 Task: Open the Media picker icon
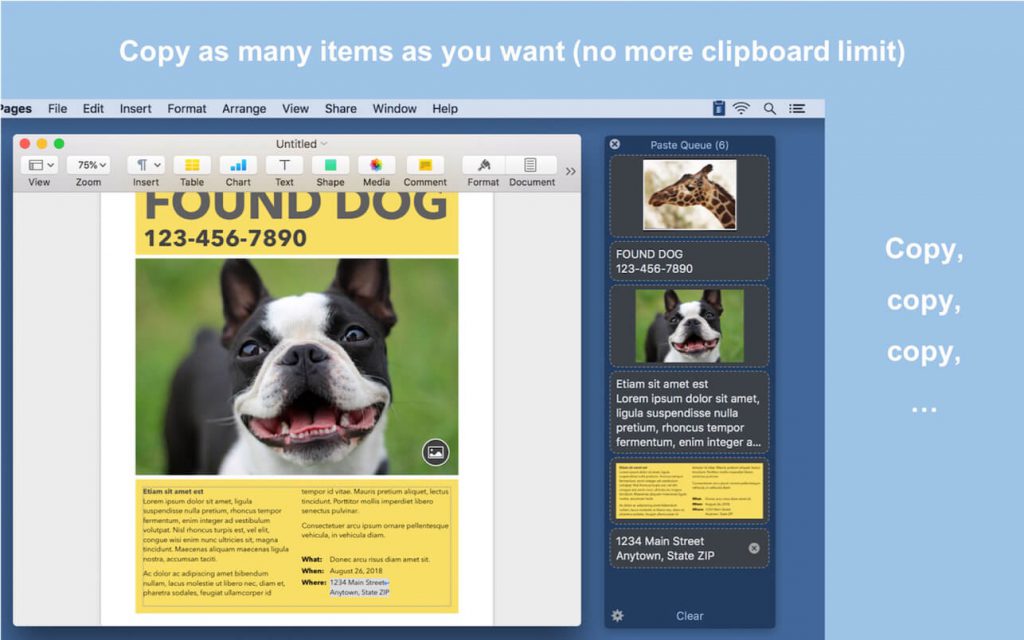tap(376, 167)
